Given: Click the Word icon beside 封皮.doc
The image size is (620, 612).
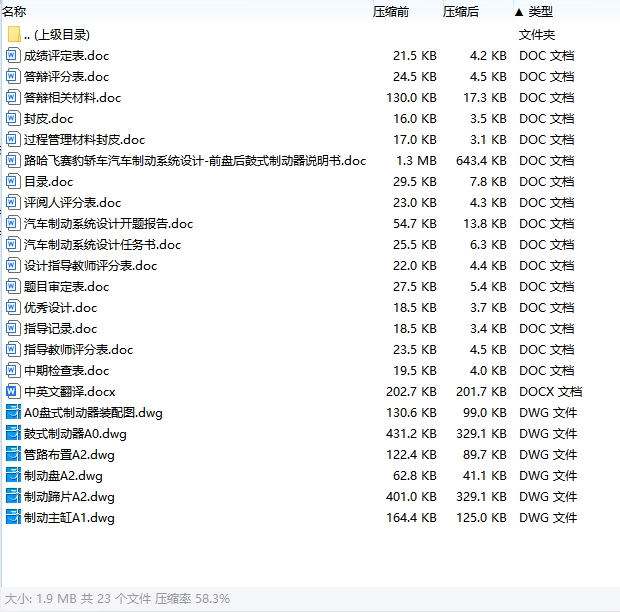Looking at the screenshot, I should pos(12,118).
